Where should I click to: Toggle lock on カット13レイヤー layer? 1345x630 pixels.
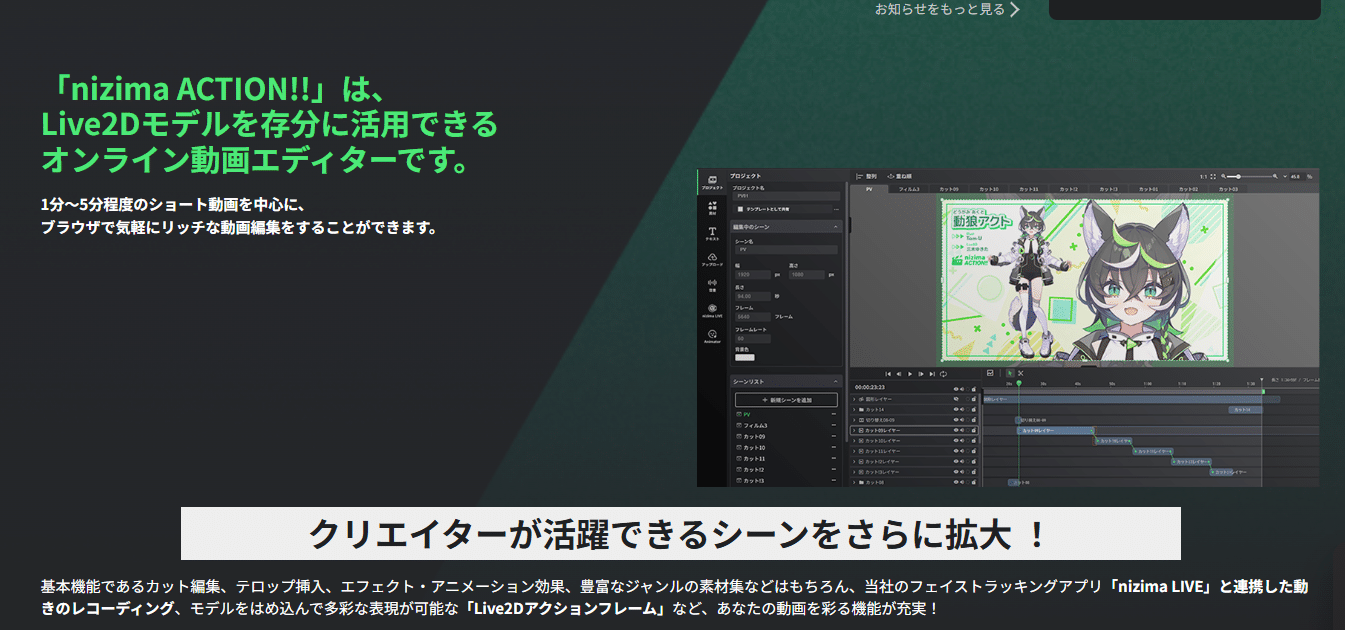pos(973,471)
